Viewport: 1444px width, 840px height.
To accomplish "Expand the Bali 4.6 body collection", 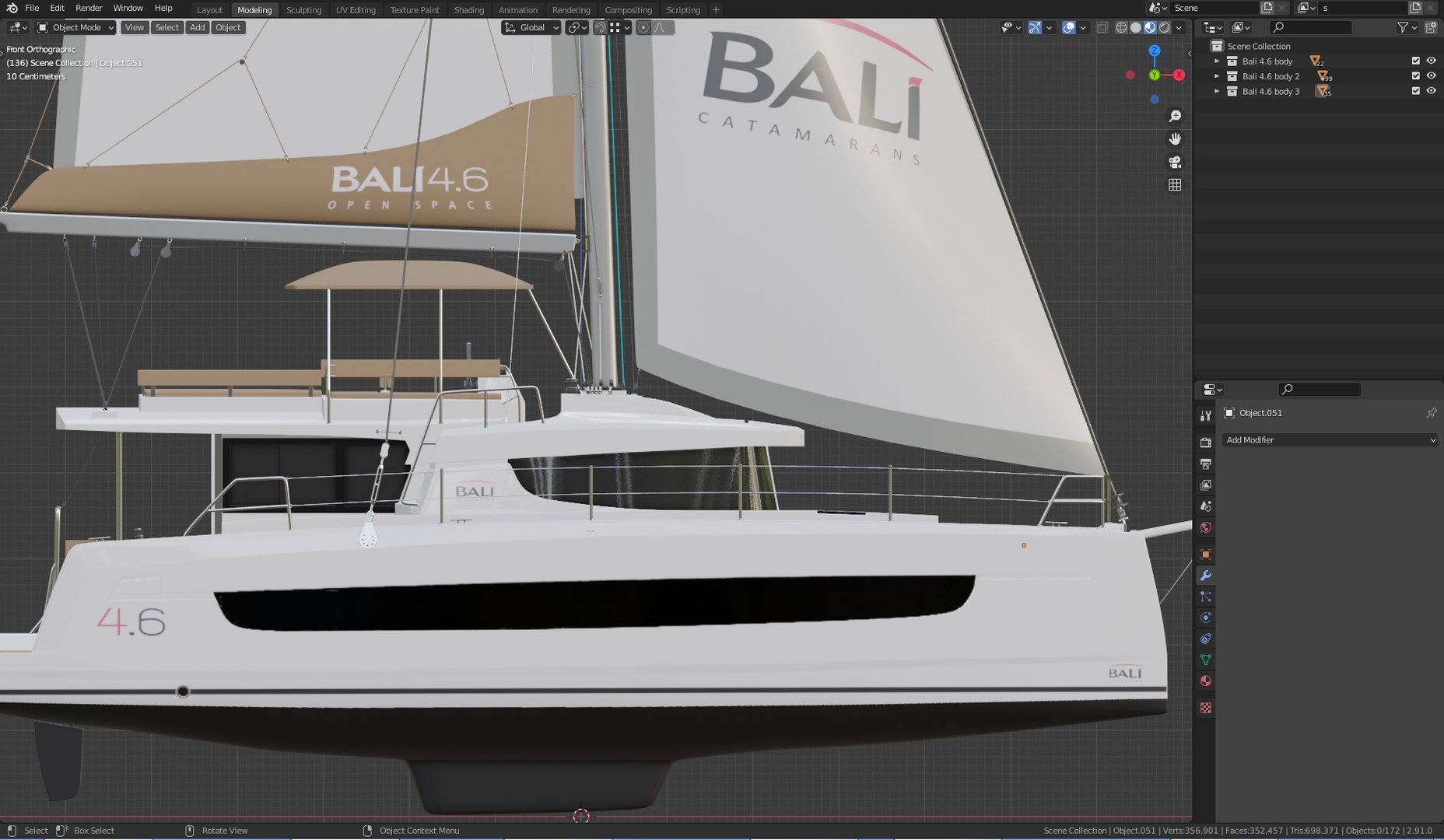I will point(1217,61).
